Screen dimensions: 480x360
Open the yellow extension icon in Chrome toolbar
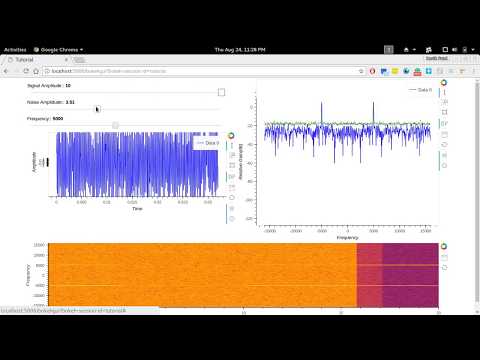[395, 71]
